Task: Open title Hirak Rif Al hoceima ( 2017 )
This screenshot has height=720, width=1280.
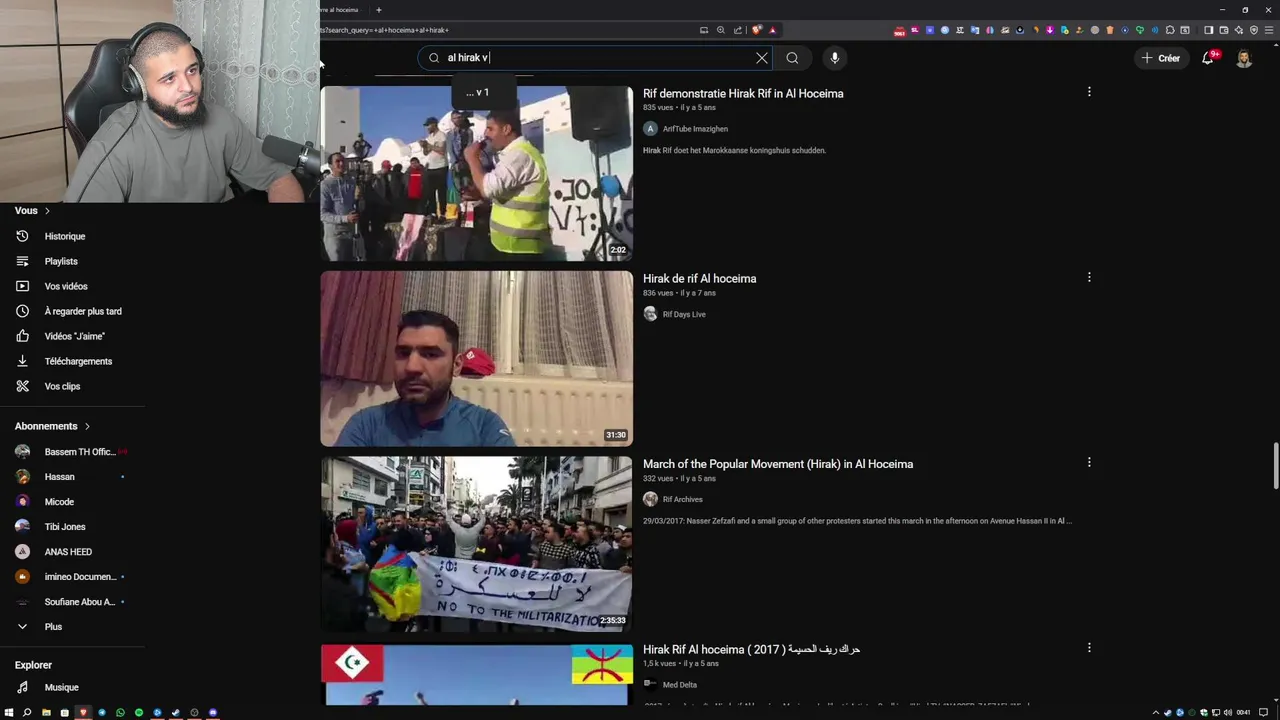Action: click(x=752, y=649)
